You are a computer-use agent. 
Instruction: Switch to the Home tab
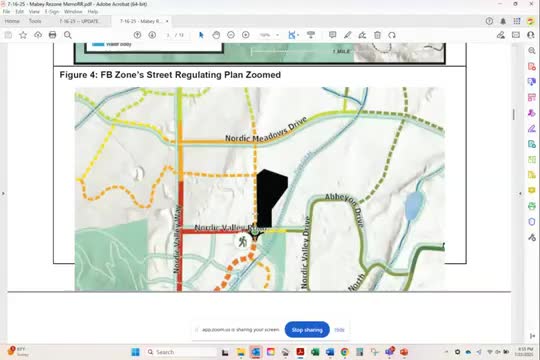click(12, 21)
